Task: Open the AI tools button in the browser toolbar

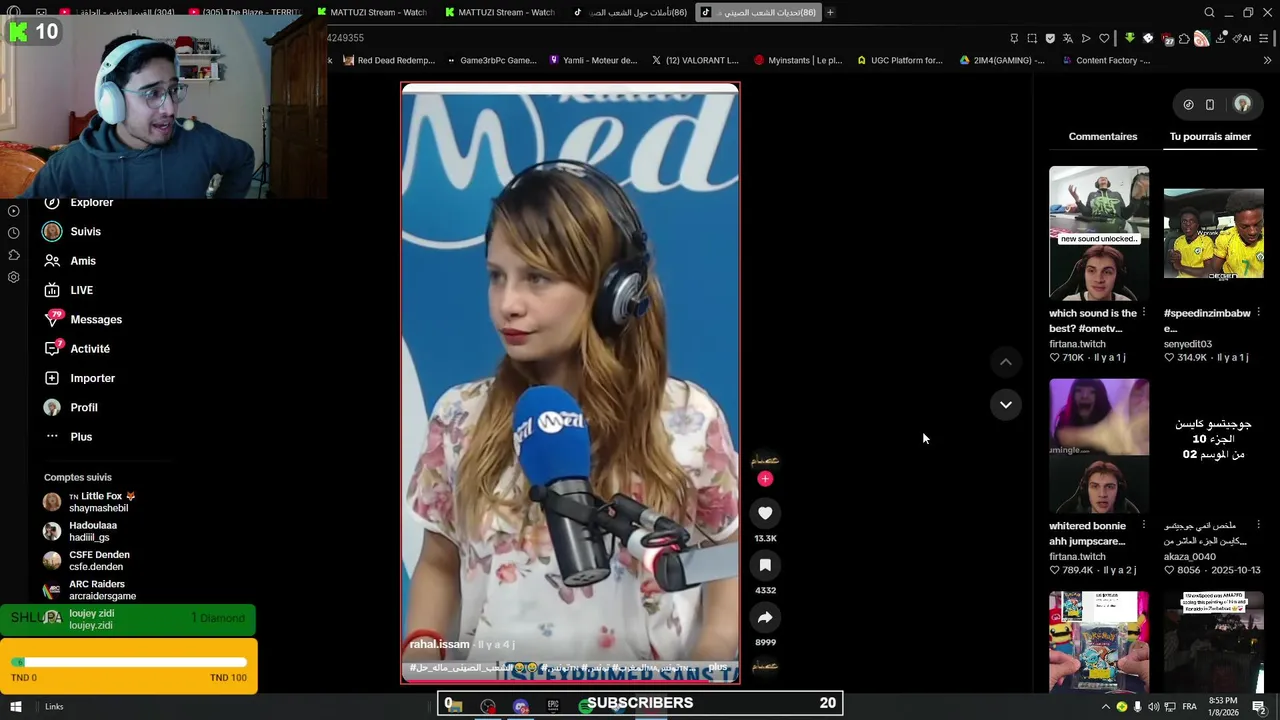Action: tap(1243, 38)
